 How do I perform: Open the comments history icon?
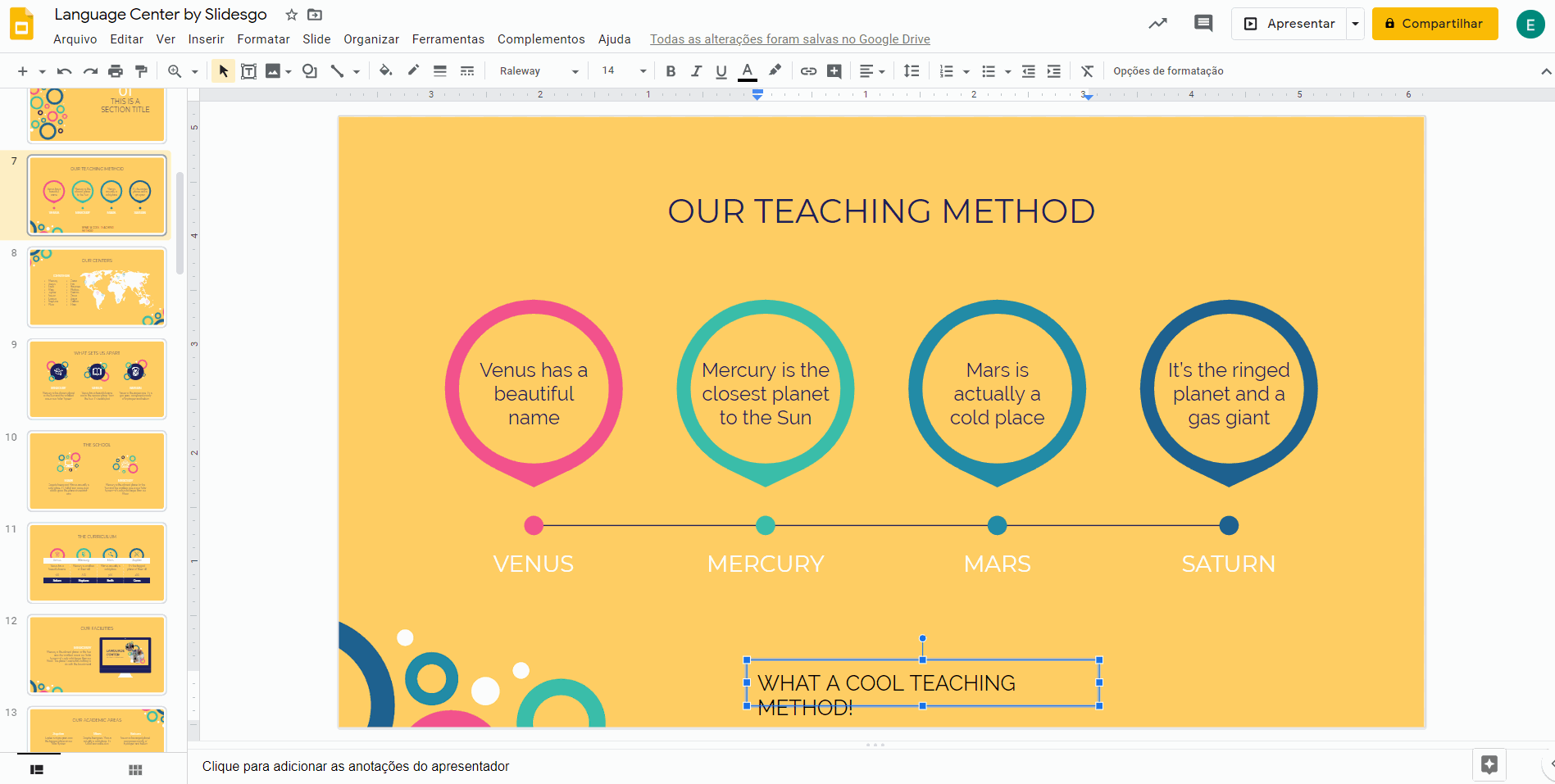click(x=1203, y=24)
